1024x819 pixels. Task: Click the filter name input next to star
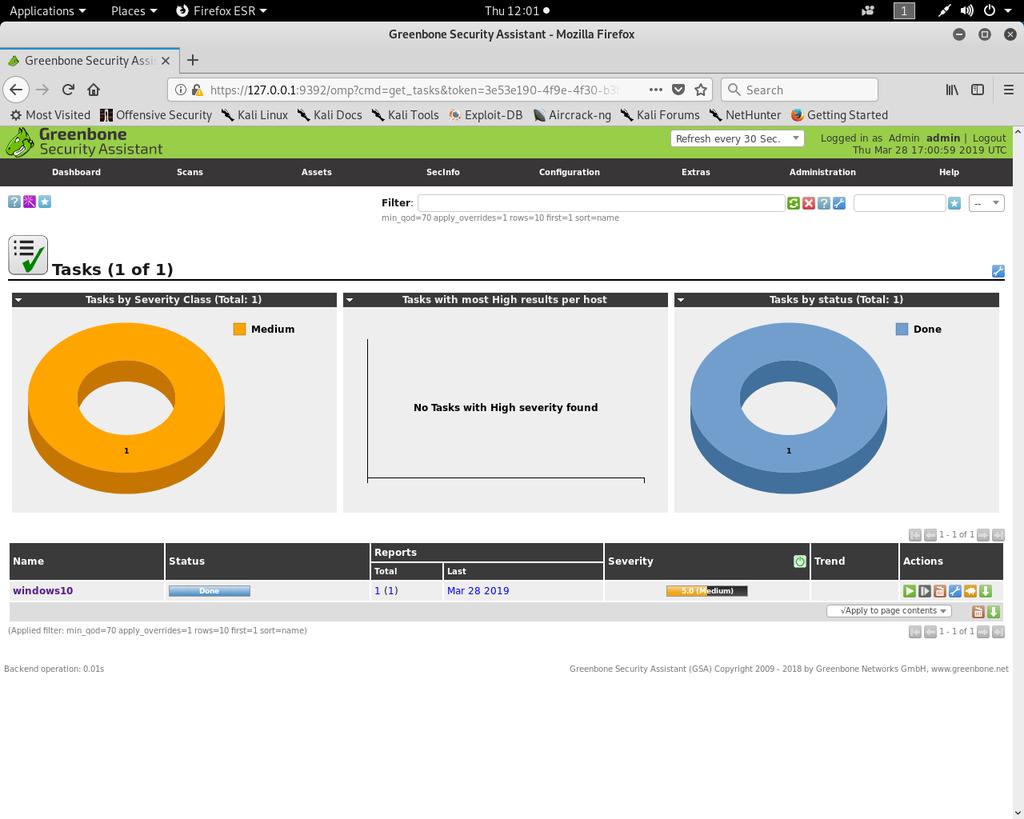[x=899, y=203]
